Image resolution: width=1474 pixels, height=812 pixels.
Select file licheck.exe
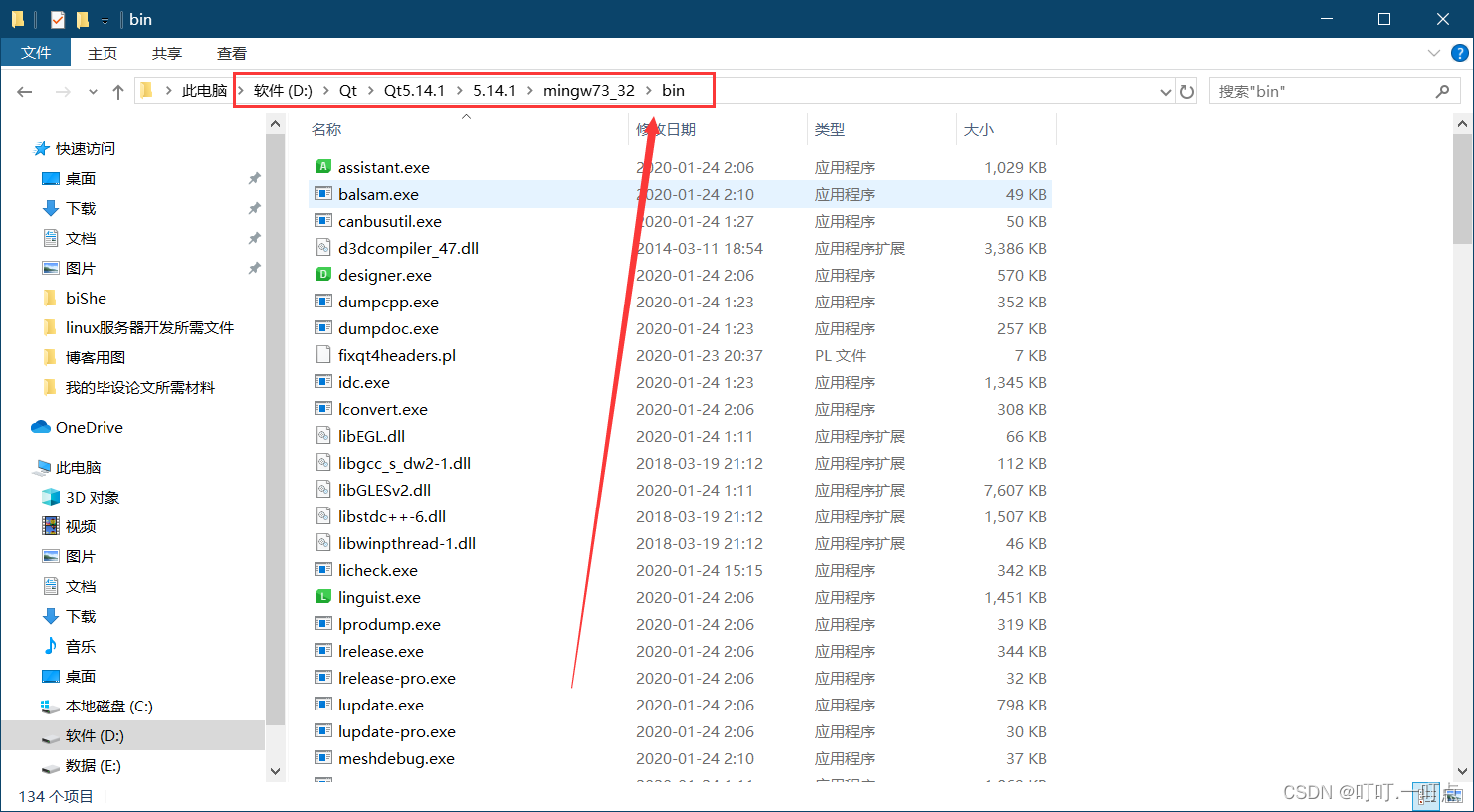(x=377, y=571)
